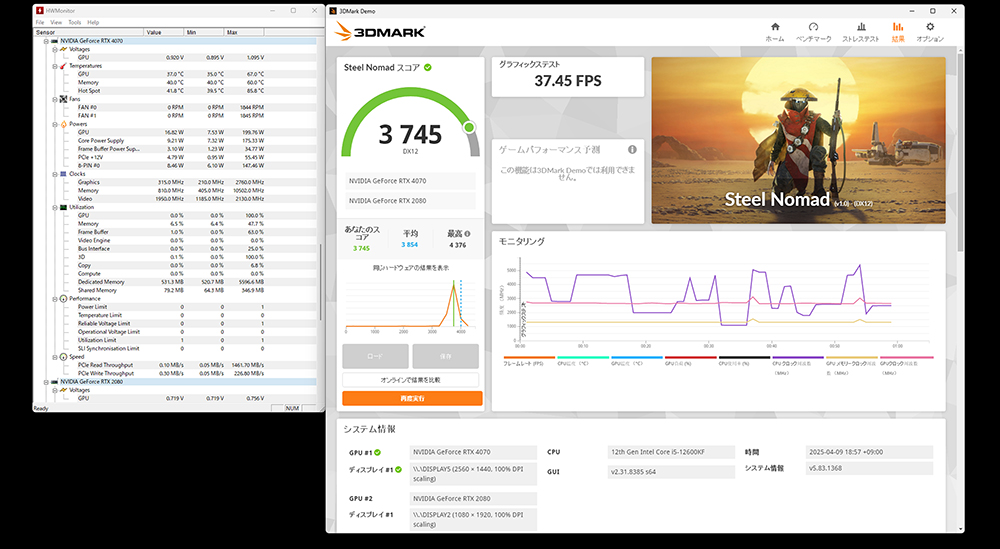The height and width of the screenshot is (549, 1000).
Task: Click the Powers flame icon
Action: (63, 124)
